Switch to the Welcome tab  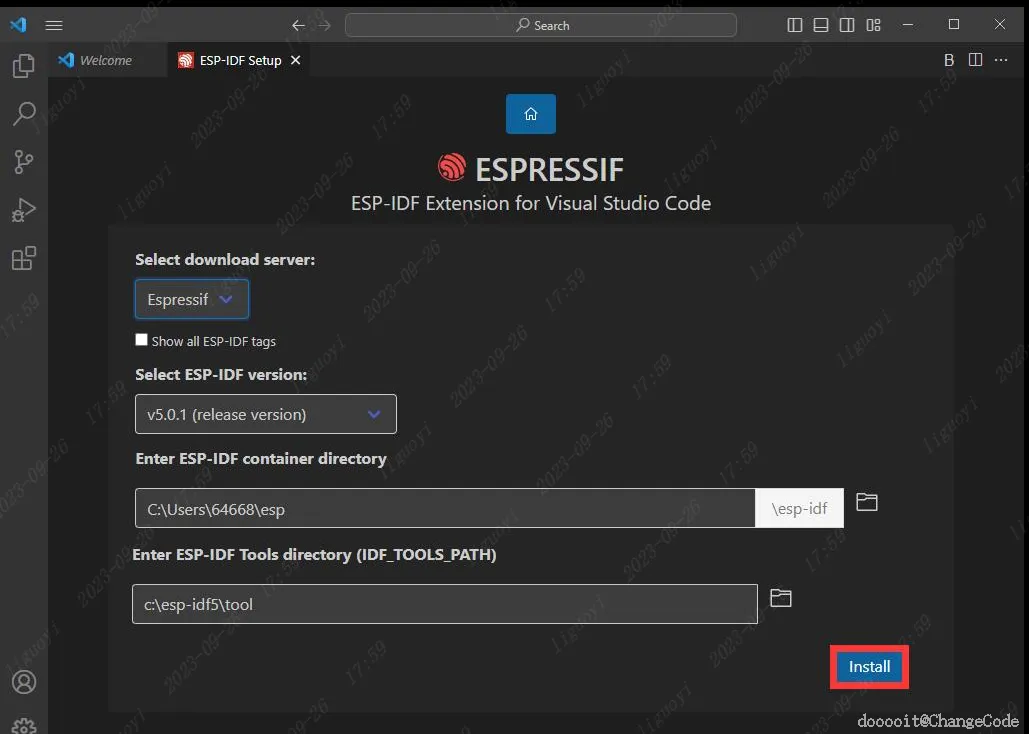click(96, 60)
